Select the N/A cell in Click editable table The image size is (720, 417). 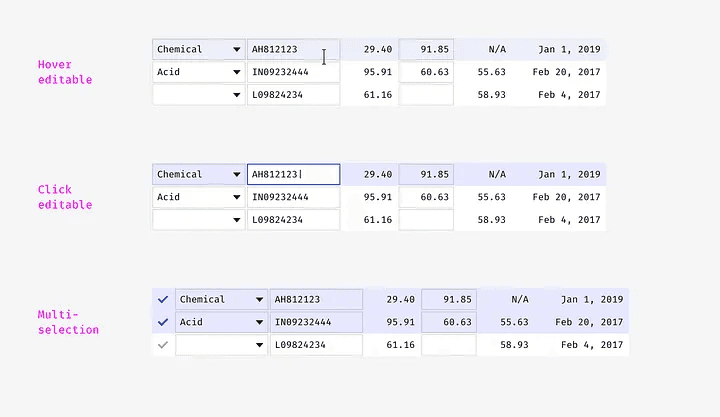pyautogui.click(x=497, y=175)
